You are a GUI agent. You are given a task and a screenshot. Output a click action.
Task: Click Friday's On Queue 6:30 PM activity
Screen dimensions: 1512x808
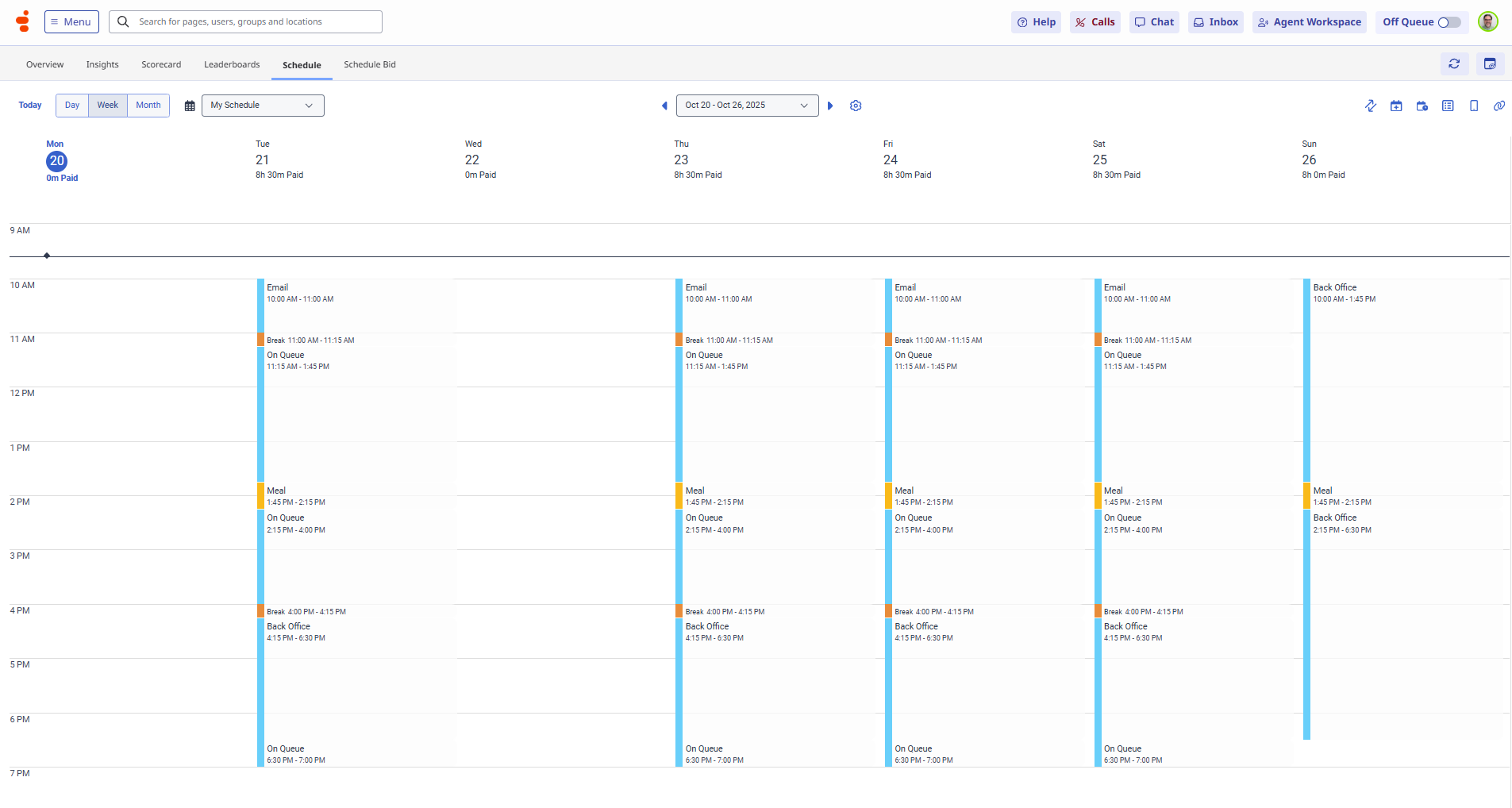point(984,753)
